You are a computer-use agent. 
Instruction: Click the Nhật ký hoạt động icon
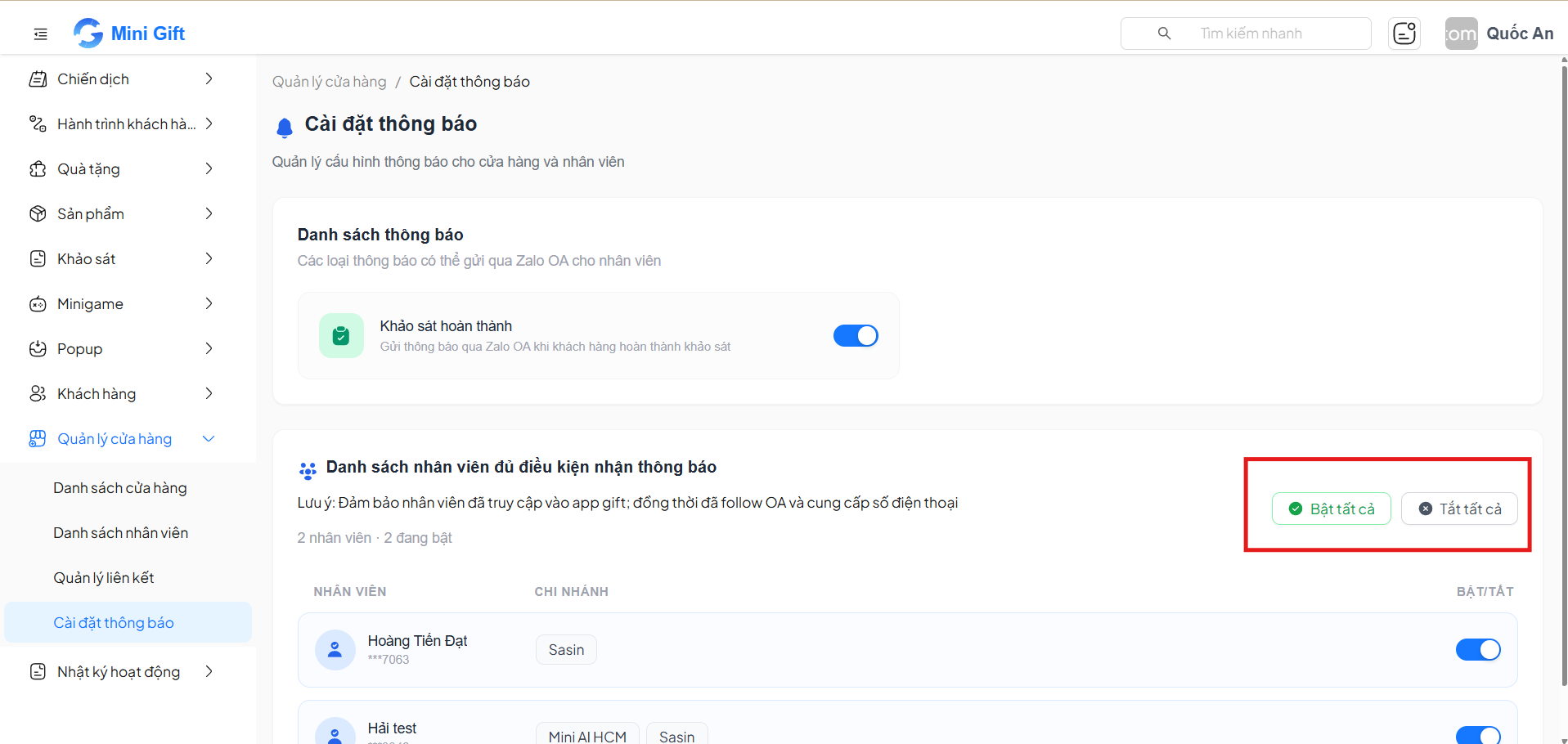38,672
